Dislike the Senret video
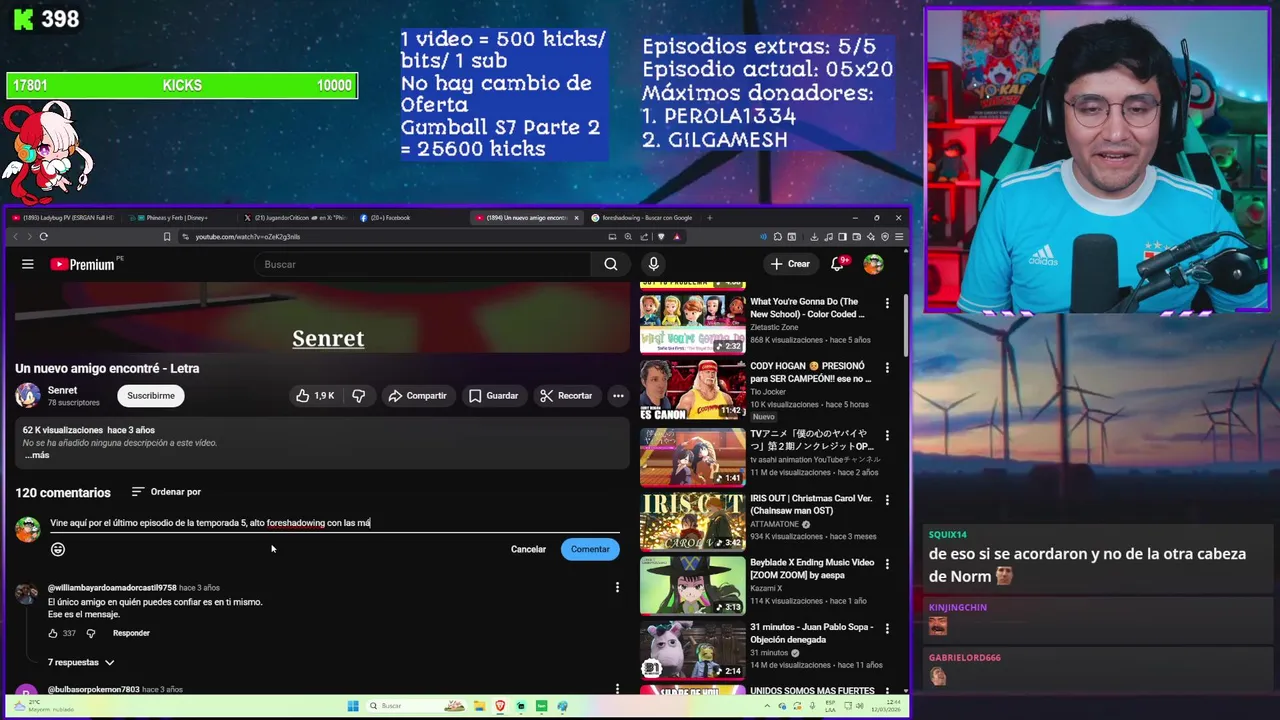 (358, 396)
